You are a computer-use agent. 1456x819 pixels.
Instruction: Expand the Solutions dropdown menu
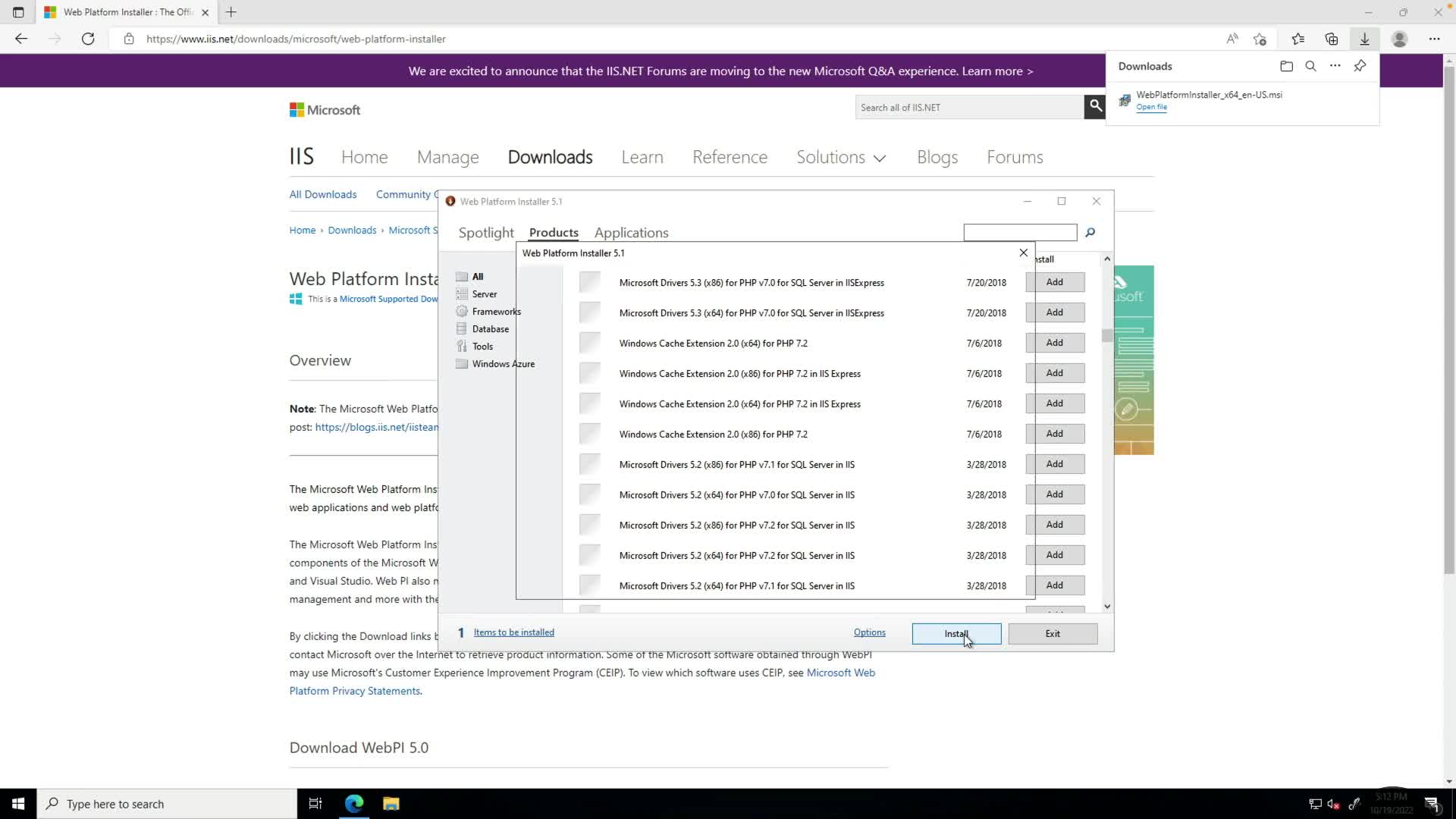pyautogui.click(x=841, y=157)
